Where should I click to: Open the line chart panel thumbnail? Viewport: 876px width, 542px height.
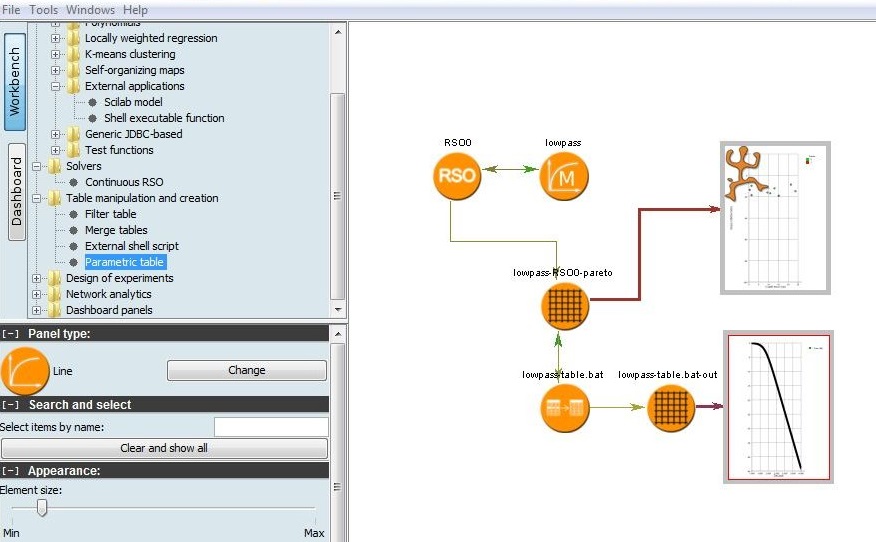(779, 407)
